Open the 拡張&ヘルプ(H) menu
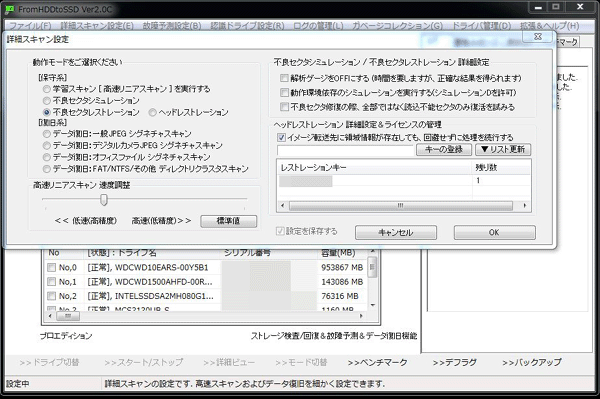This screenshot has width=600, height=399. (549, 26)
